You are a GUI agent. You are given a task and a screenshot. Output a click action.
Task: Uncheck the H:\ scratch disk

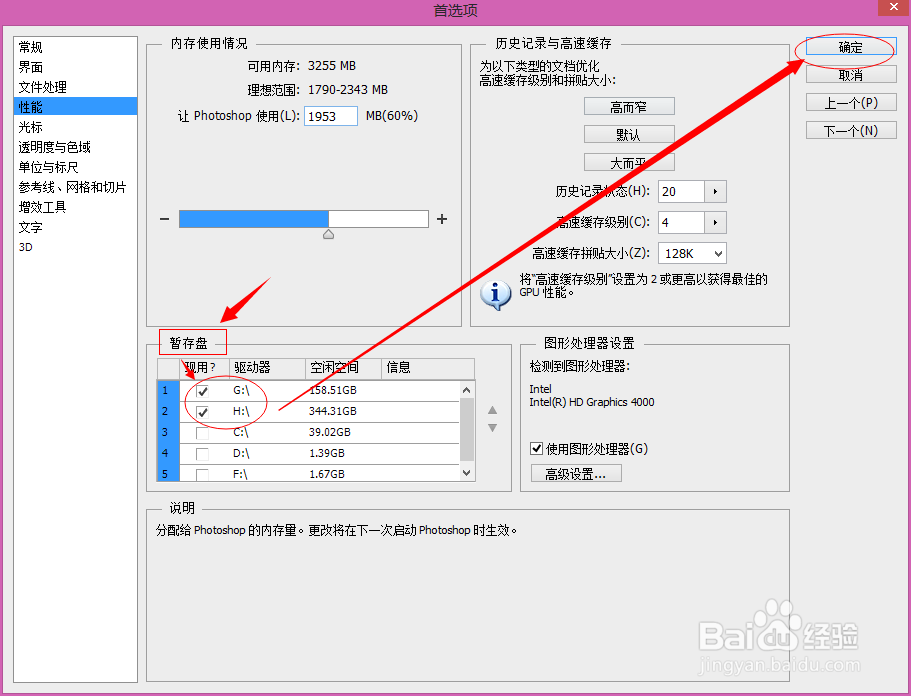[204, 411]
